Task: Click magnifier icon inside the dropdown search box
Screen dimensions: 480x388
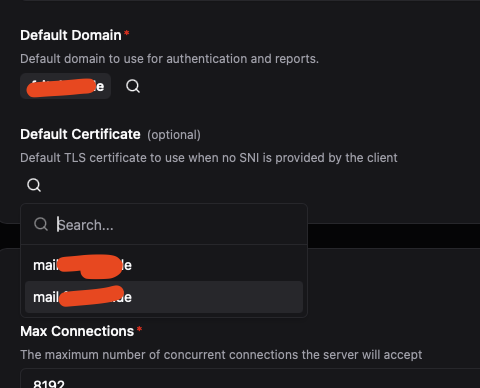Action: coord(41,224)
